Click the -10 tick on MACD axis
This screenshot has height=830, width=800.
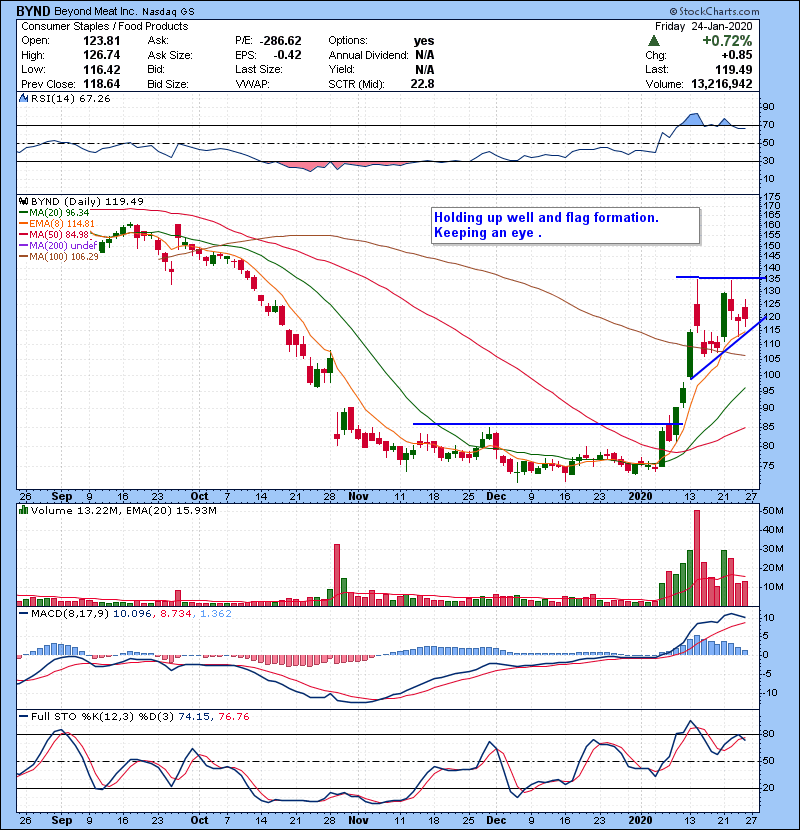770,692
